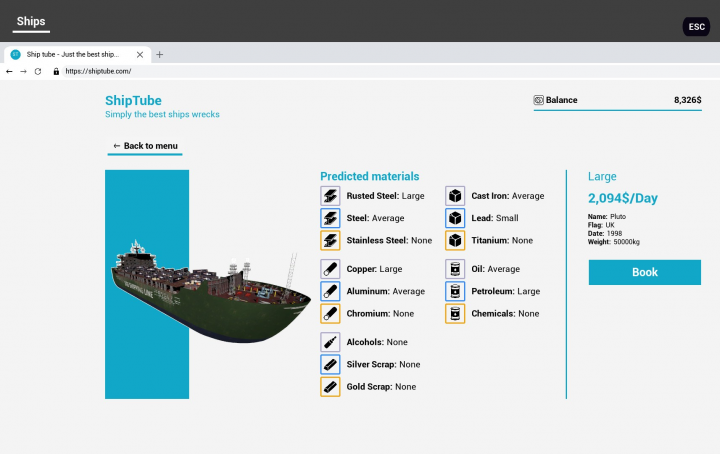Screen dimensions: 720x454
Task: Select the Petroleum barrel icon
Action: click(x=455, y=291)
